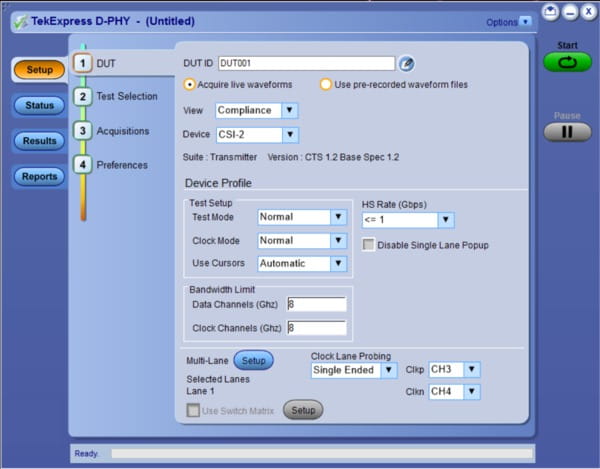
Task: Select step 3 number badge
Action: pos(83,131)
